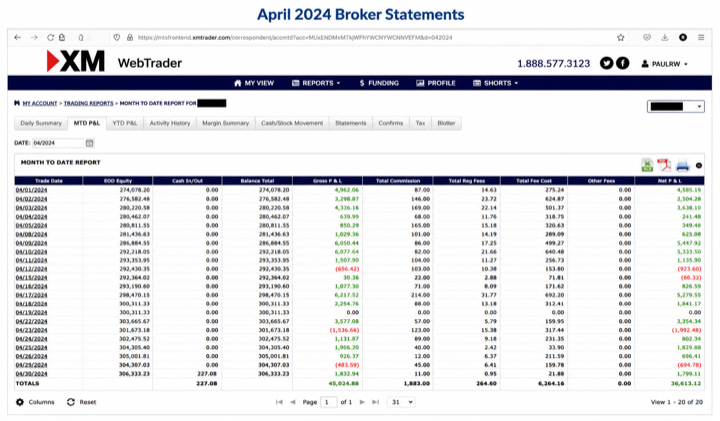Click the total Gross P&L value 45,024.88
Image resolution: width=720 pixels, height=421 pixels.
click(343, 383)
